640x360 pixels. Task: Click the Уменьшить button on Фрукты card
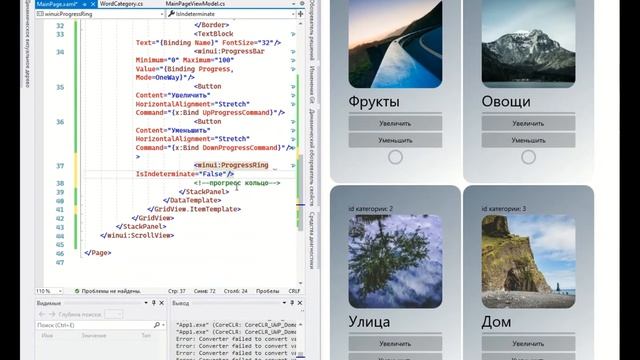coord(395,140)
